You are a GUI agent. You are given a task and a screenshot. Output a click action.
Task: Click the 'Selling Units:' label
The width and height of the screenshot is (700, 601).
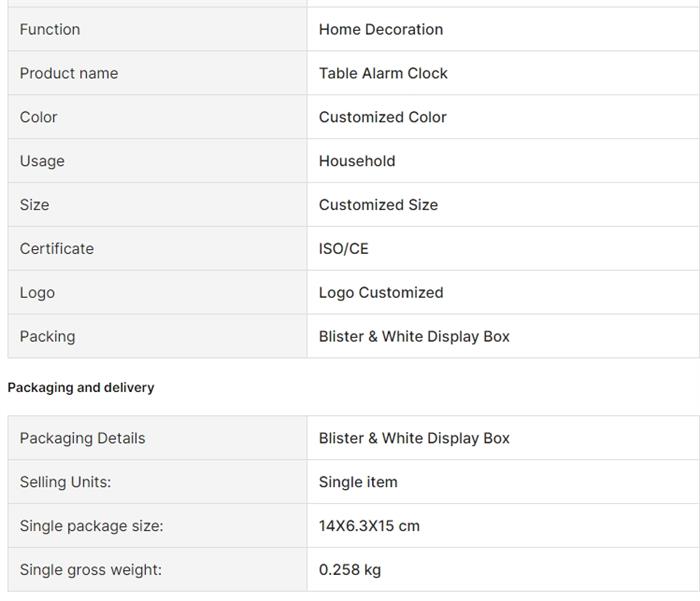tap(65, 482)
